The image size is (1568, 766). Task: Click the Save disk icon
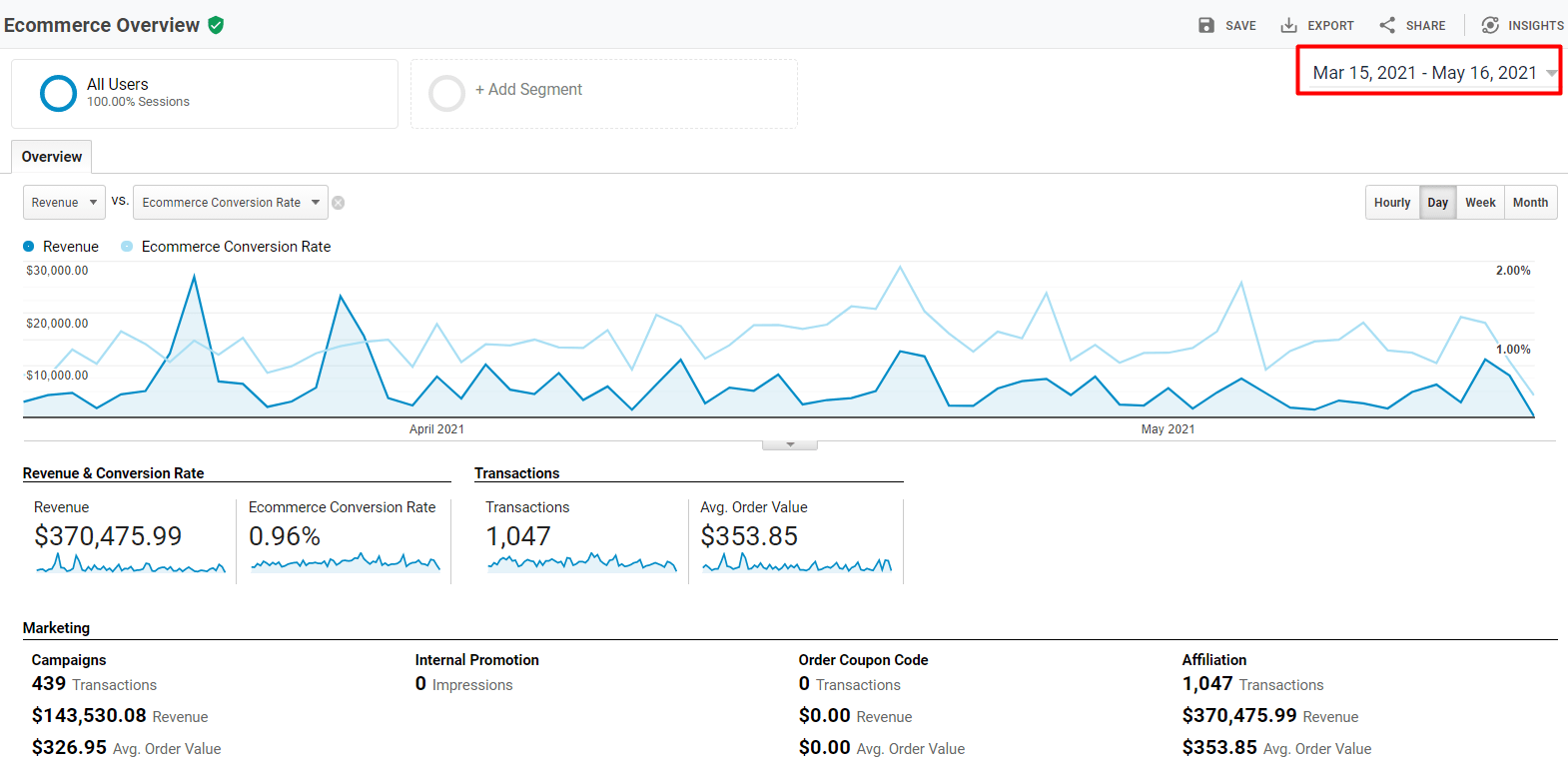click(x=1206, y=25)
